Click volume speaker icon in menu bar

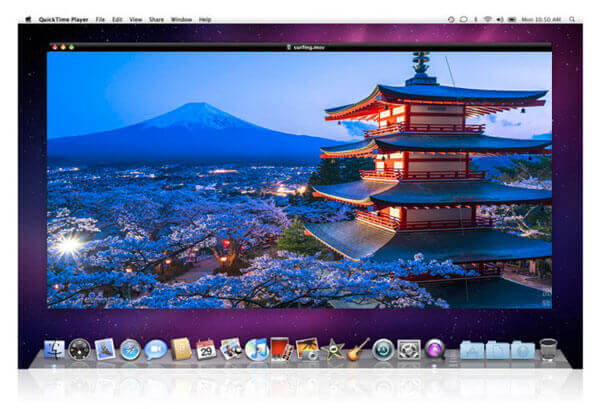500,19
